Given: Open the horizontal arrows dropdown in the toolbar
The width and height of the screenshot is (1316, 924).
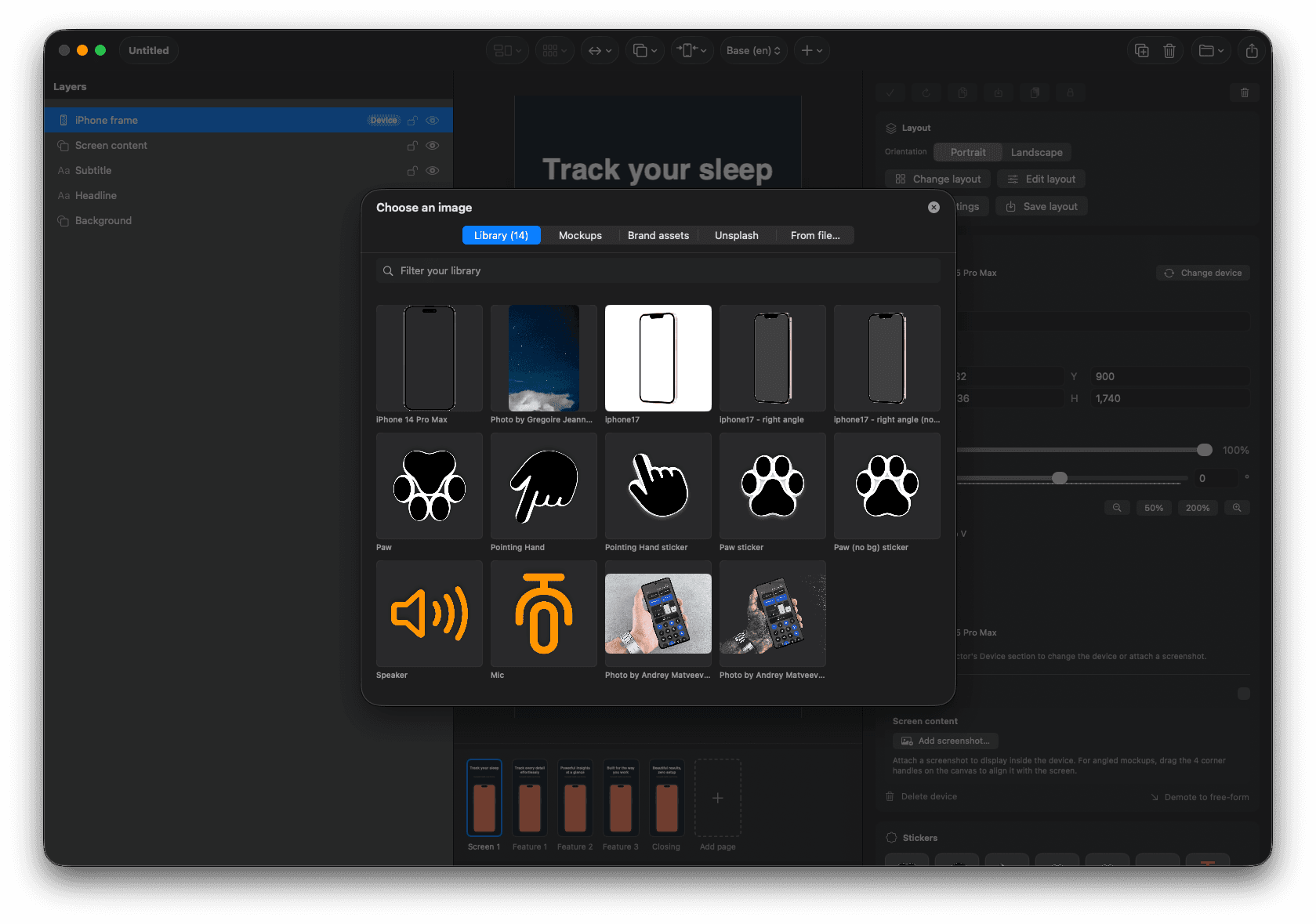Looking at the screenshot, I should click(x=600, y=50).
